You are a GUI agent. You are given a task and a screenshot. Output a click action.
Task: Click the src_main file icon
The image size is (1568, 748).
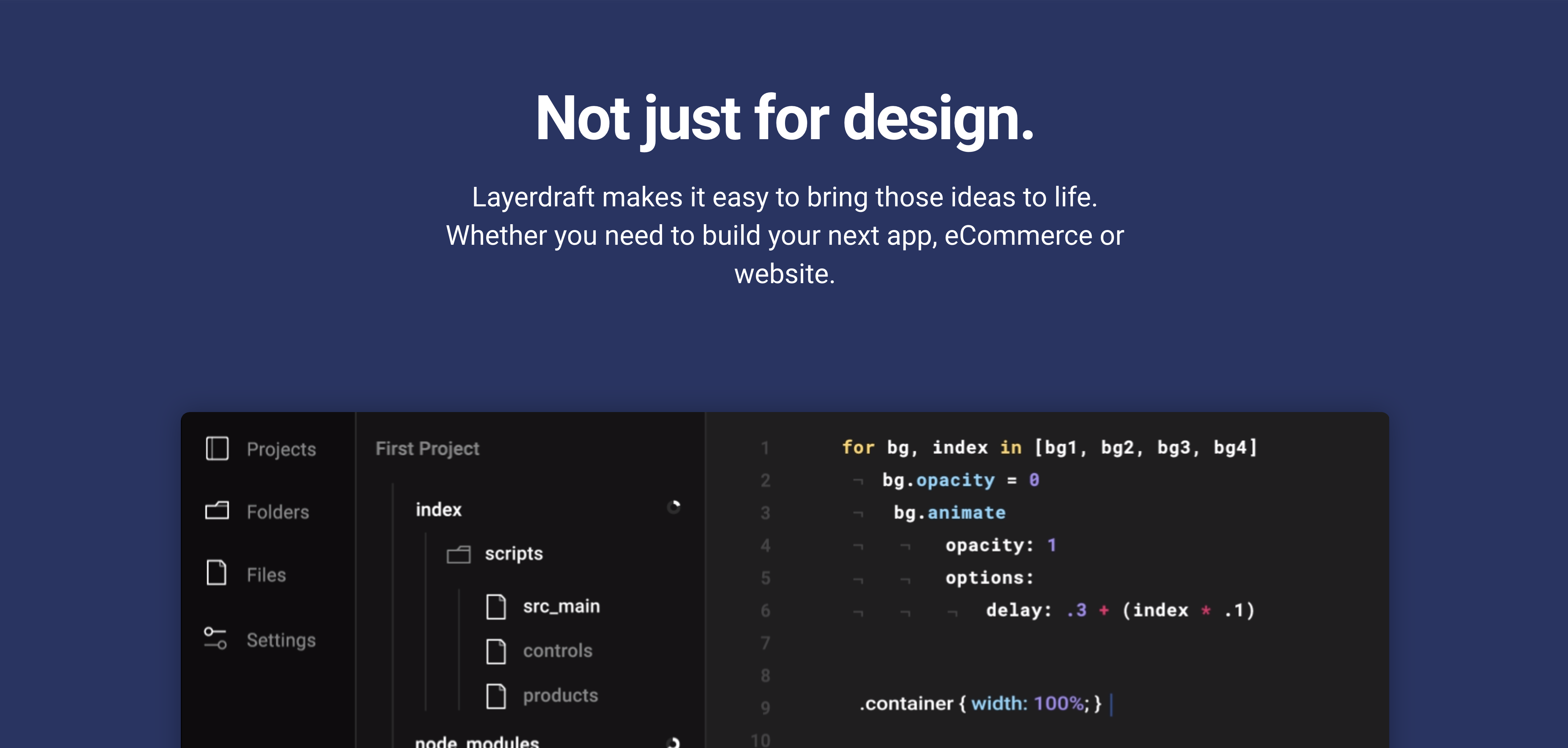[495, 607]
